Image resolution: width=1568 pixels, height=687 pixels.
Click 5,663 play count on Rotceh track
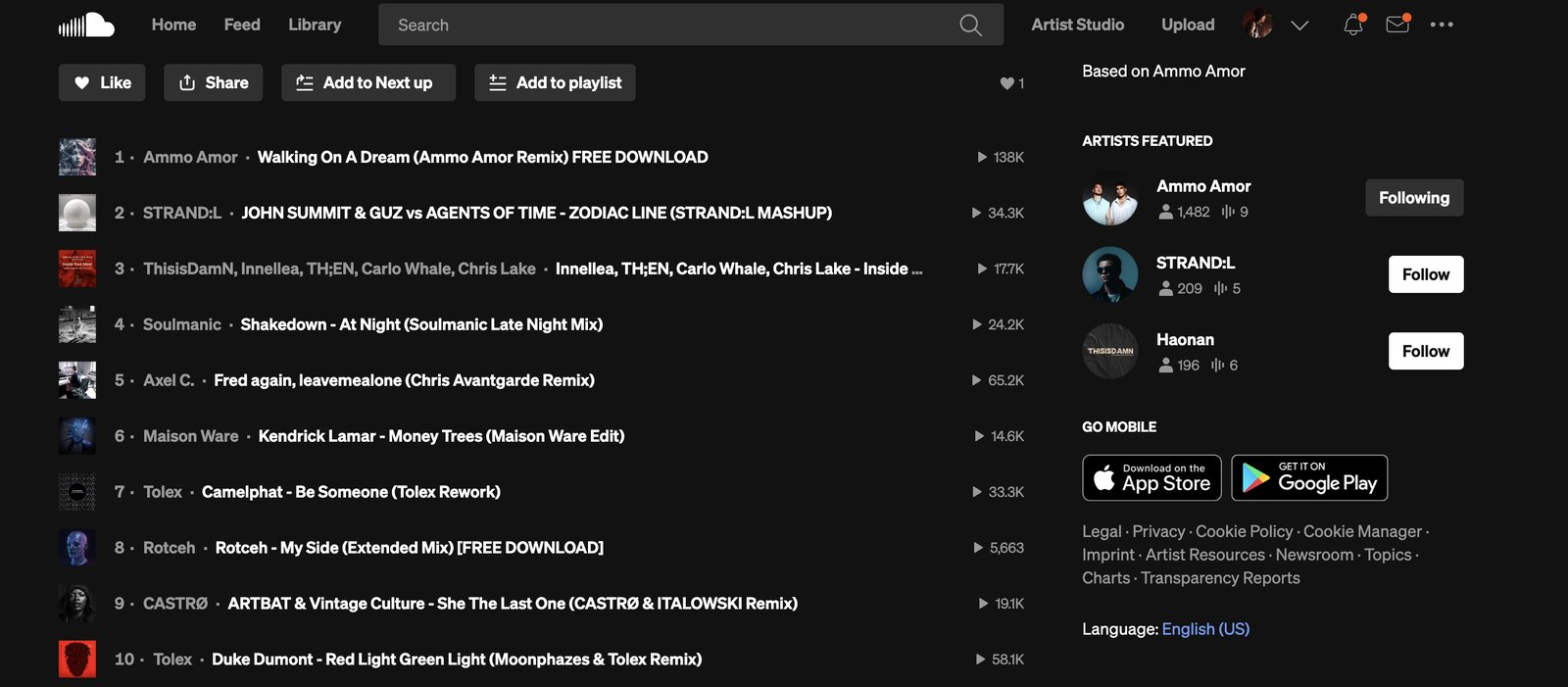pyautogui.click(x=999, y=548)
